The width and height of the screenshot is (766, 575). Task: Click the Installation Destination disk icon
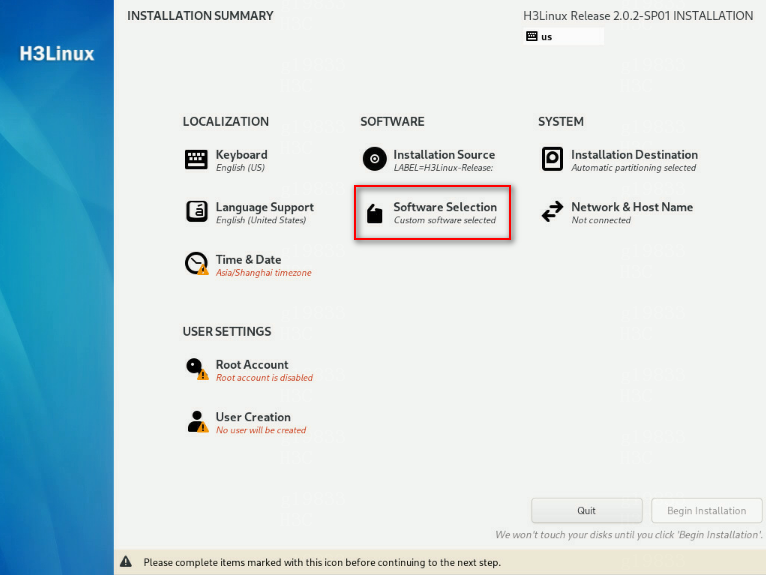(553, 159)
